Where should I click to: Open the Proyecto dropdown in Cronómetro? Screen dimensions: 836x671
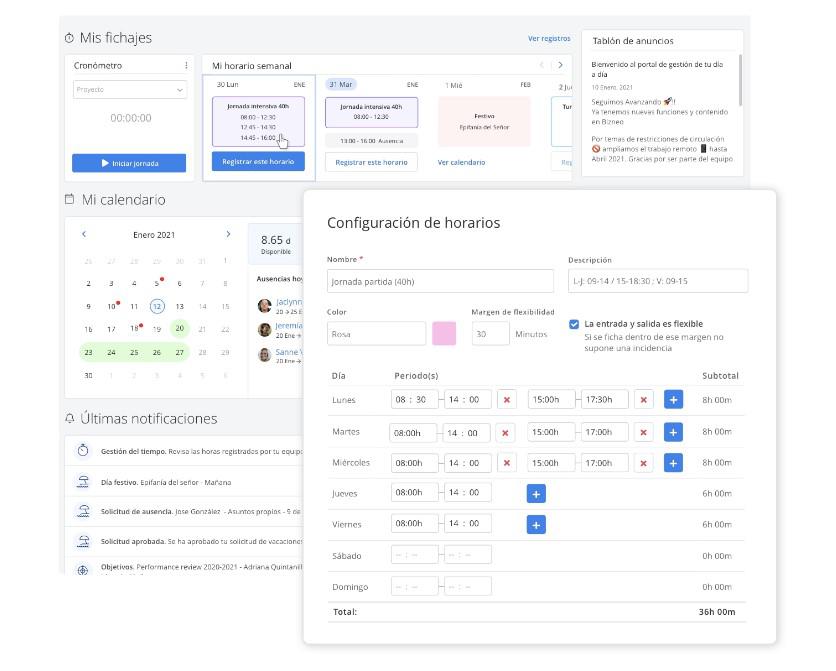pos(130,90)
